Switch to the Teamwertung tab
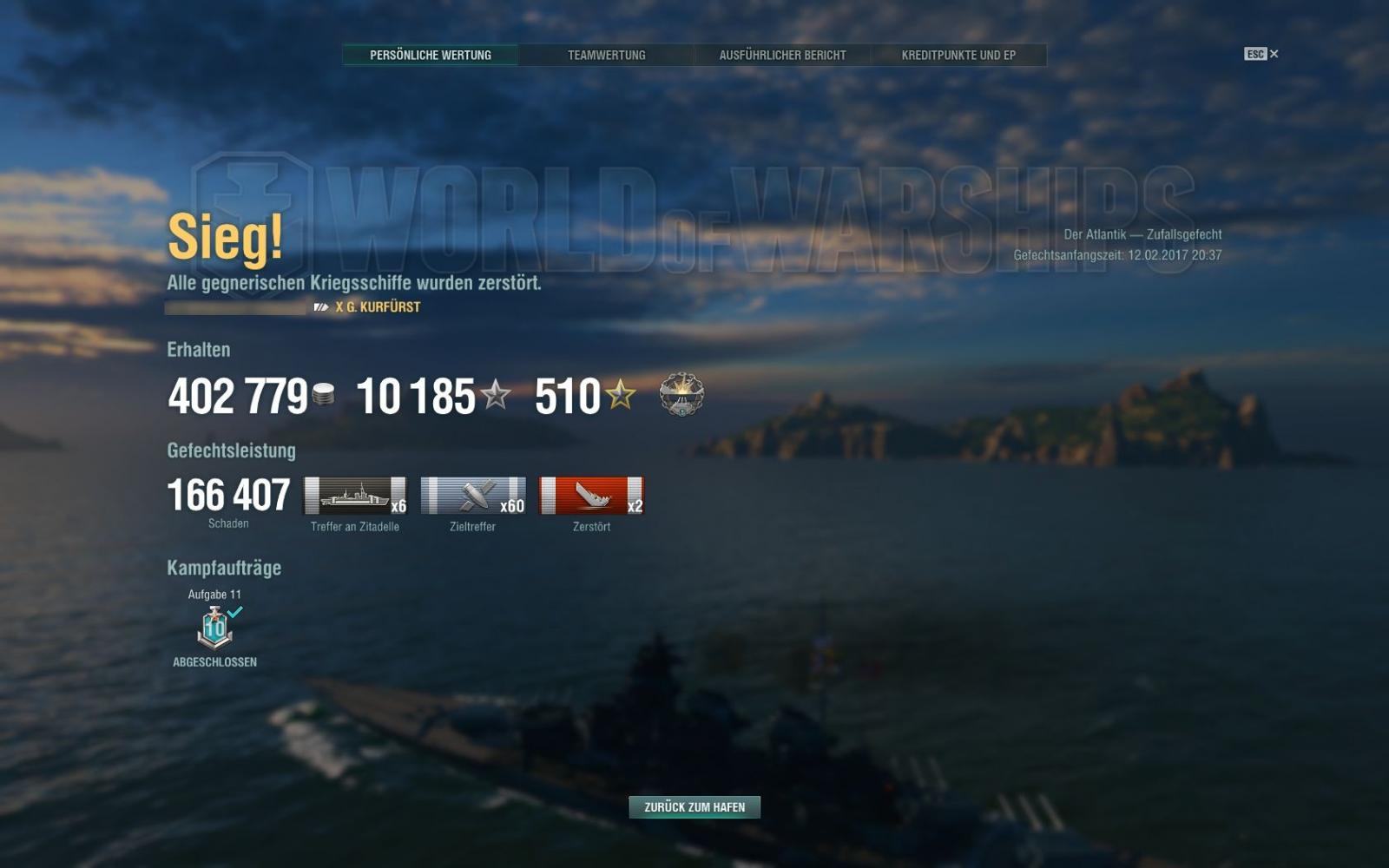 coord(607,55)
